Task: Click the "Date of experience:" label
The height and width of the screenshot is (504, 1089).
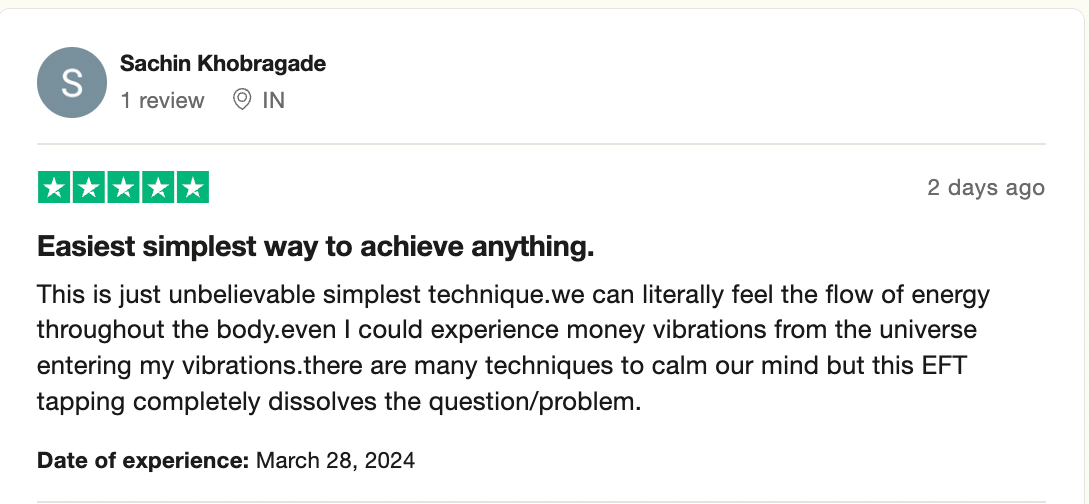Action: 143,461
